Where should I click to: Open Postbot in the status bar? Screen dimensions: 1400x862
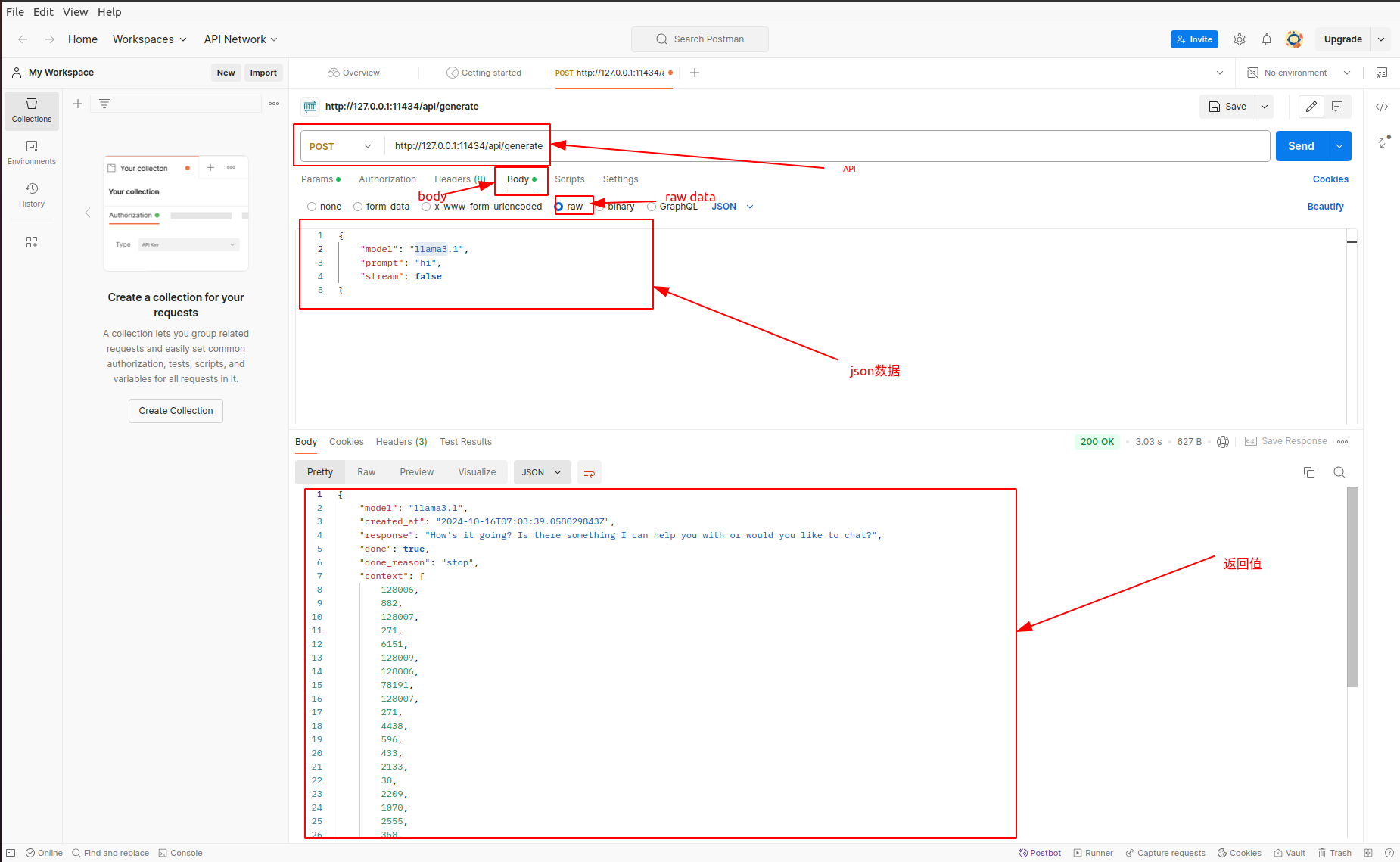coord(1041,853)
